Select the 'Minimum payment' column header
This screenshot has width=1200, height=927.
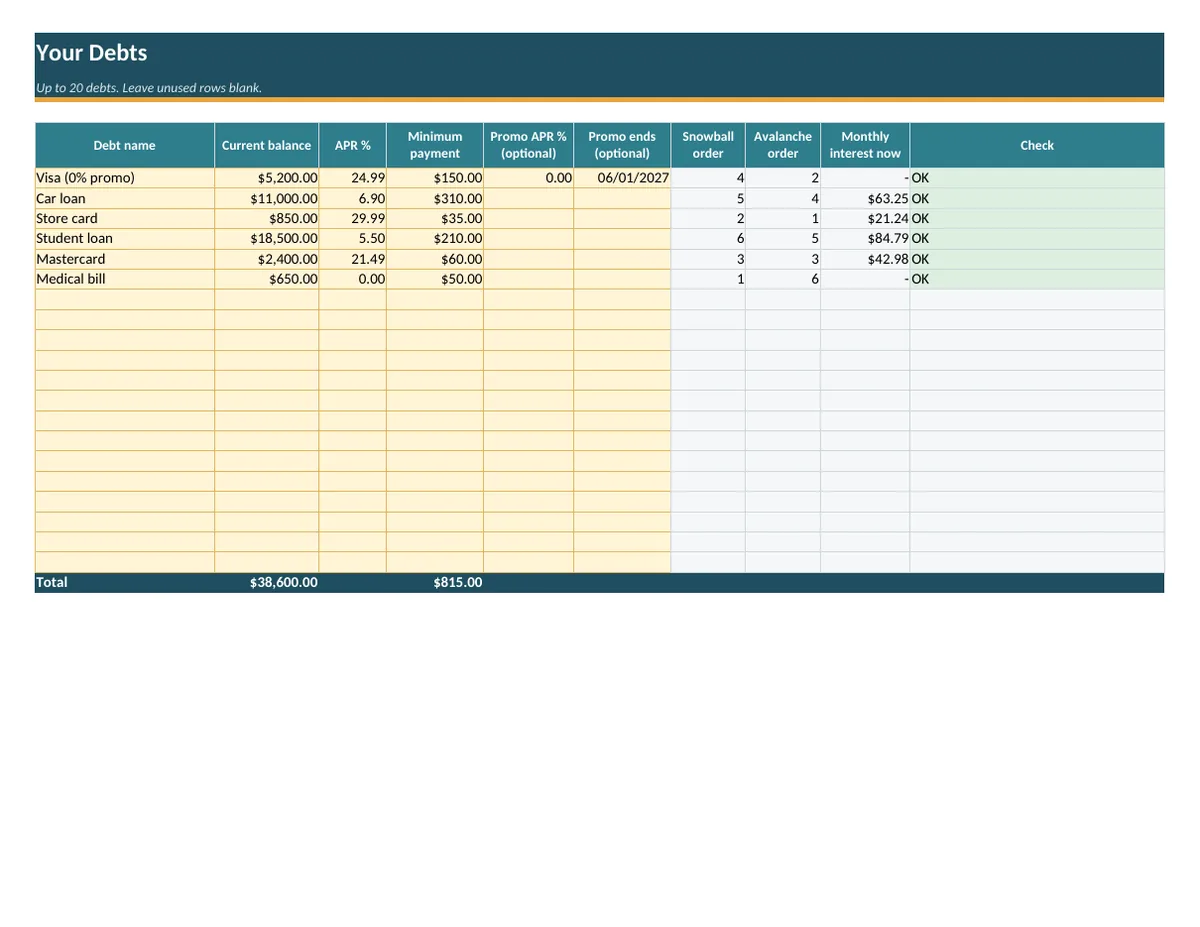point(435,145)
